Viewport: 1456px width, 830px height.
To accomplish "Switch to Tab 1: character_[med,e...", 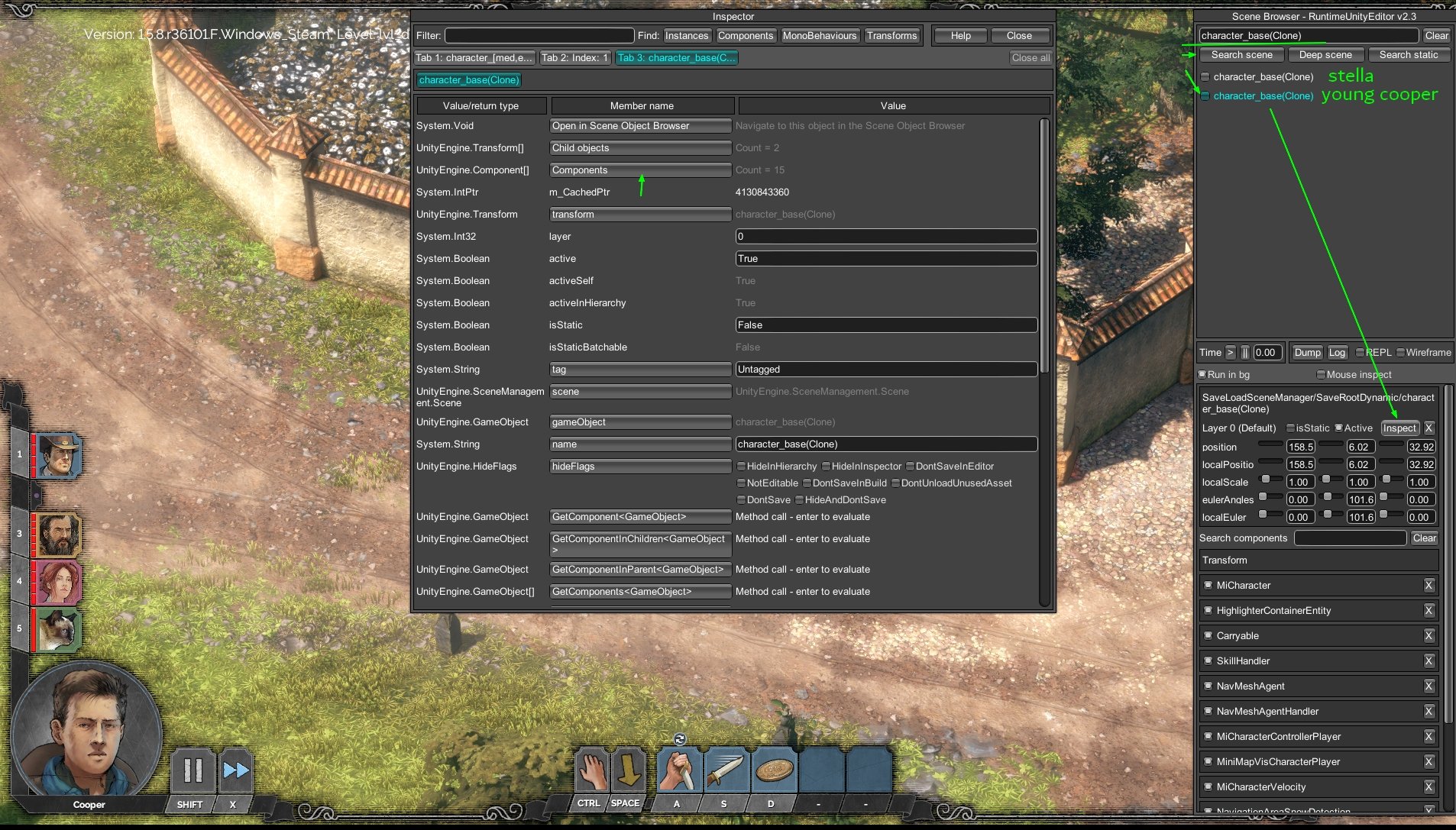I will pyautogui.click(x=474, y=58).
